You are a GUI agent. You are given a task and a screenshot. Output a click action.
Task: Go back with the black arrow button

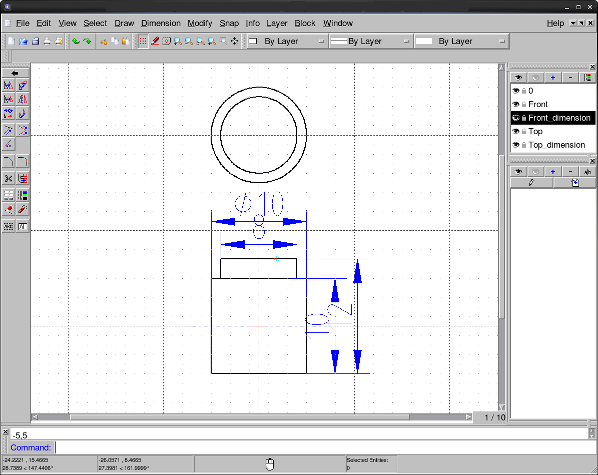[x=15, y=73]
